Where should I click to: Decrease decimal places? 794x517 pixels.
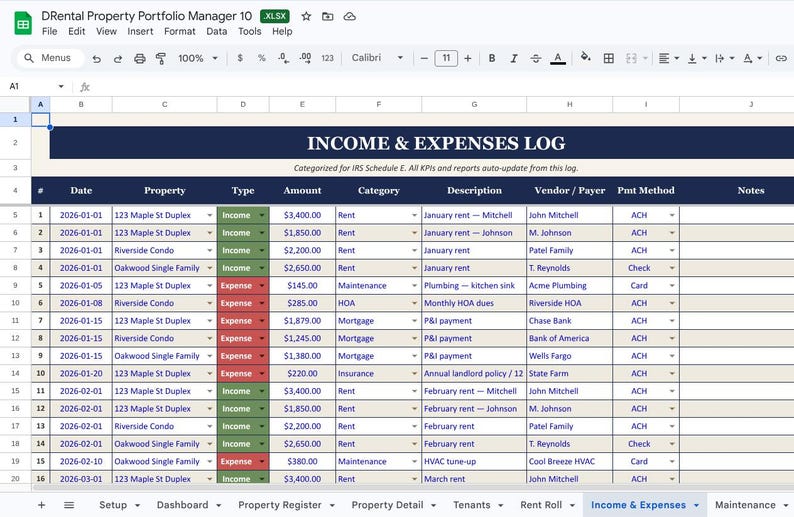(284, 58)
